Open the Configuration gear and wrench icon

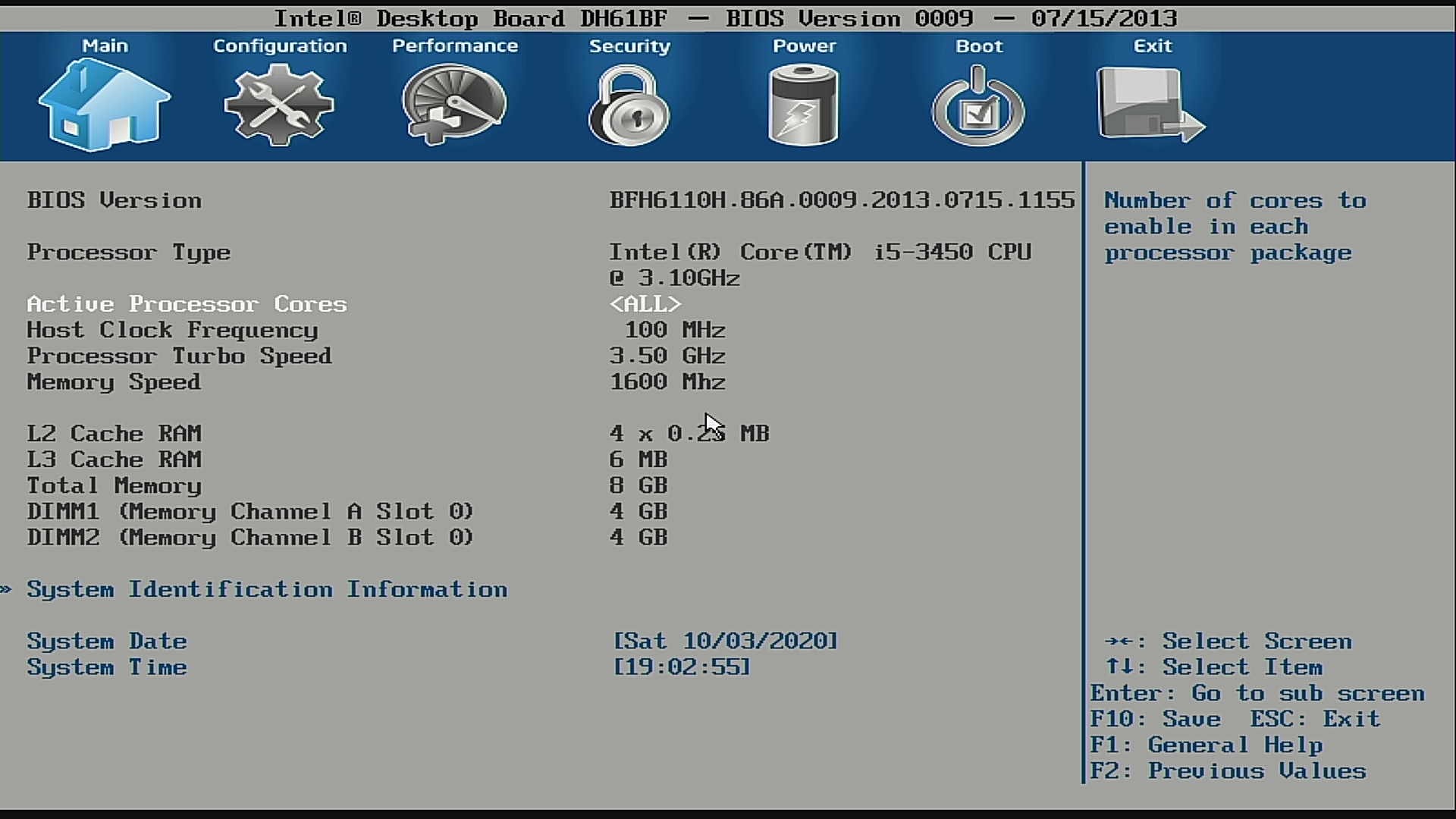(x=279, y=105)
